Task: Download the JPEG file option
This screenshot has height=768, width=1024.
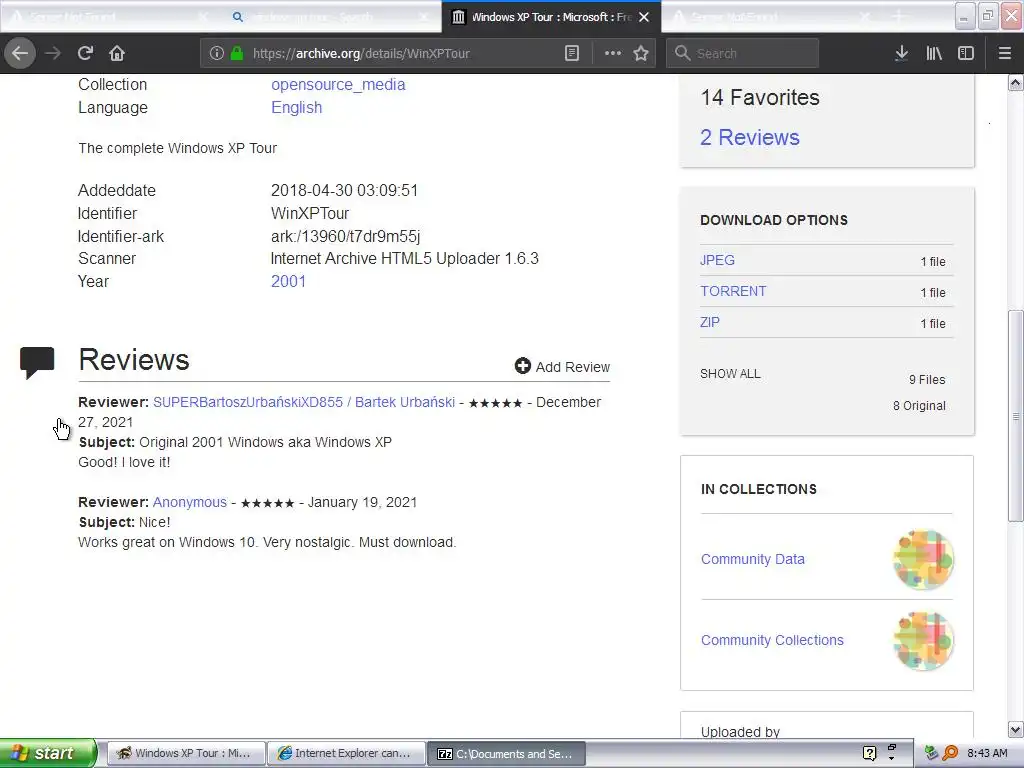Action: pyautogui.click(x=717, y=260)
